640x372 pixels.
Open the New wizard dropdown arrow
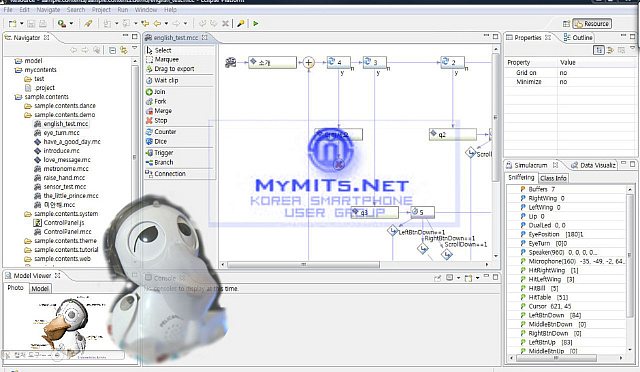point(22,24)
